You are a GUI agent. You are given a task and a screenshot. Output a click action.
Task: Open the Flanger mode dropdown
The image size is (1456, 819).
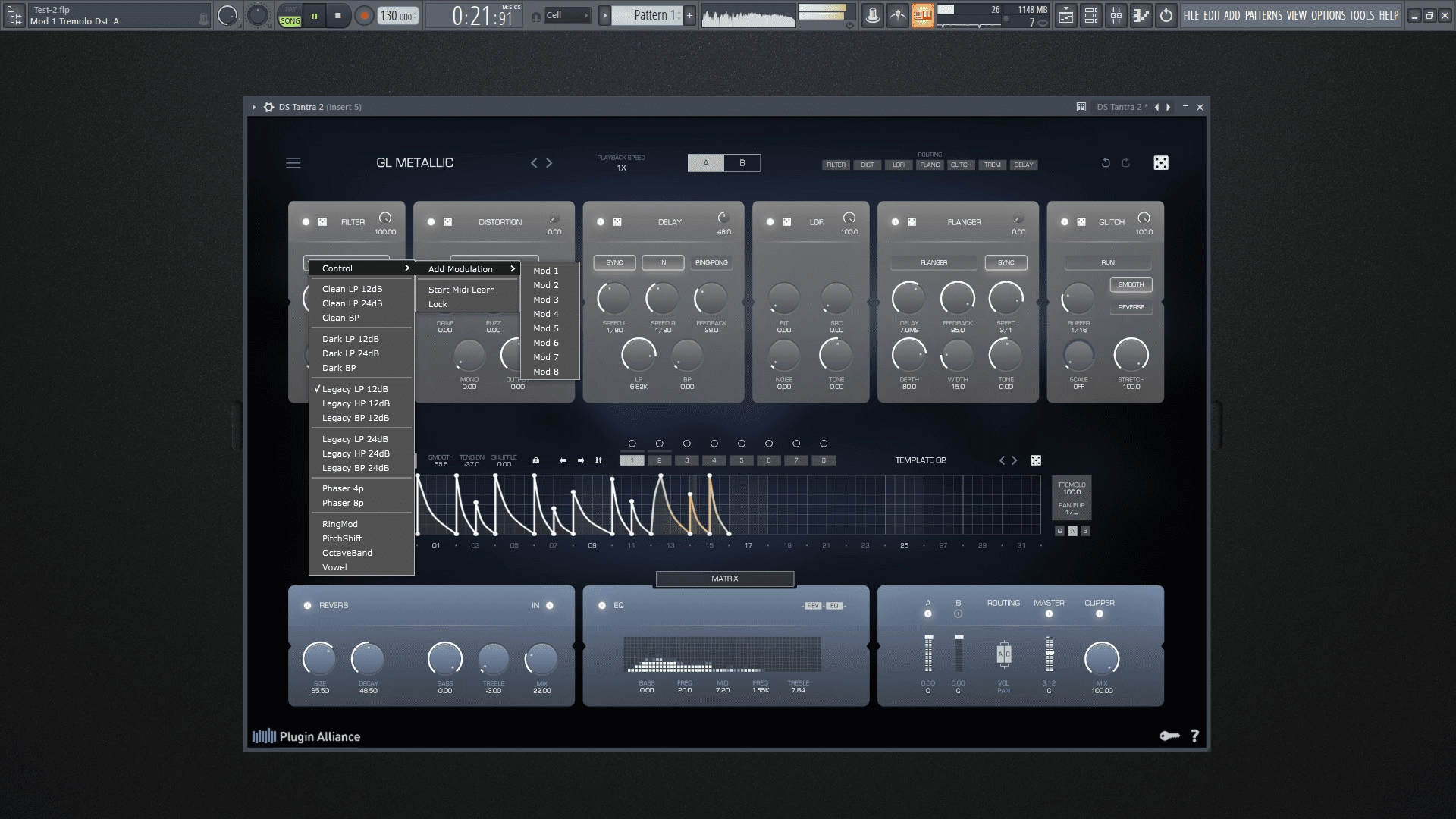point(934,262)
